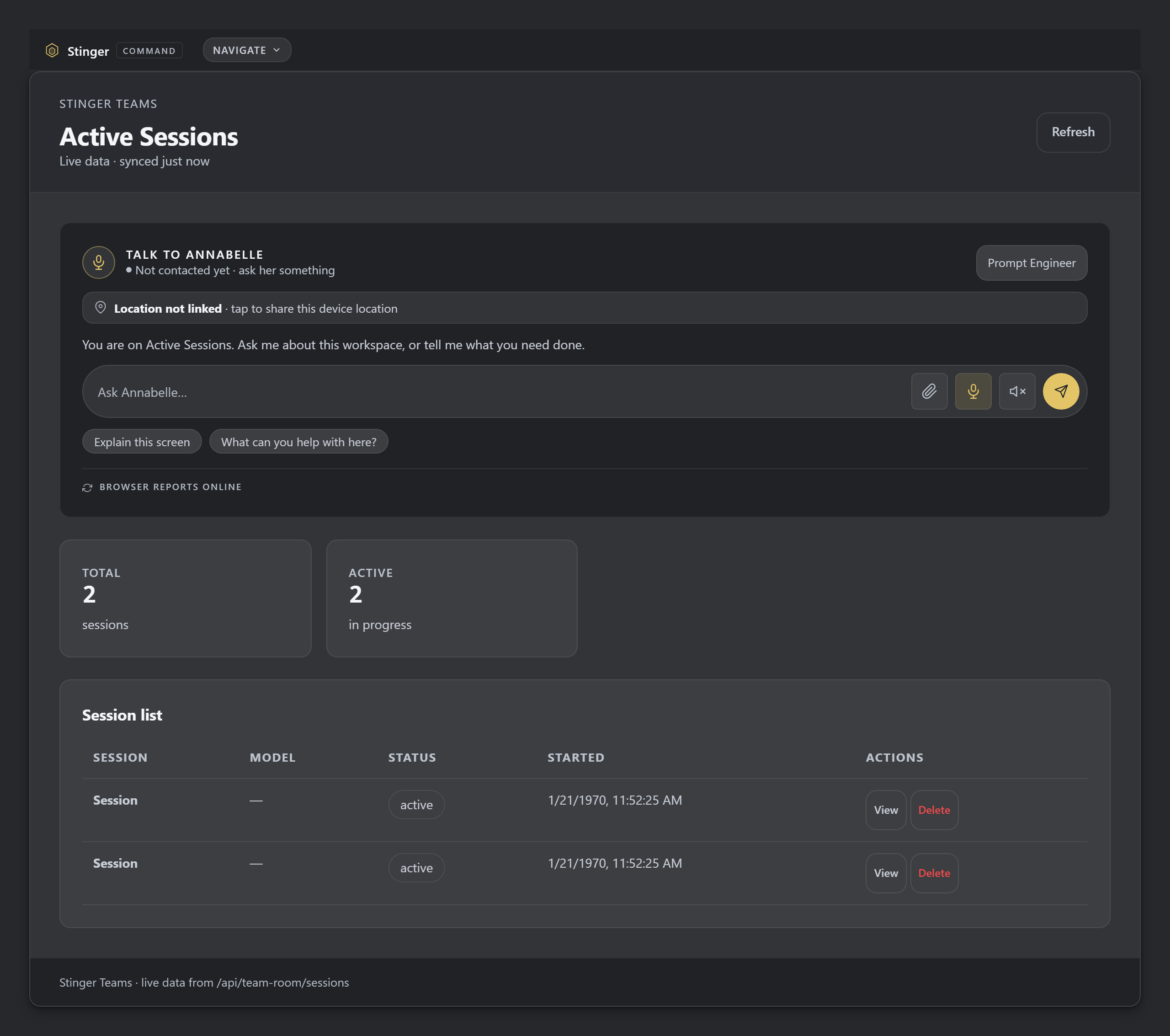
Task: Click the round microphone icon beside Talk to Annabelle
Action: 98,262
